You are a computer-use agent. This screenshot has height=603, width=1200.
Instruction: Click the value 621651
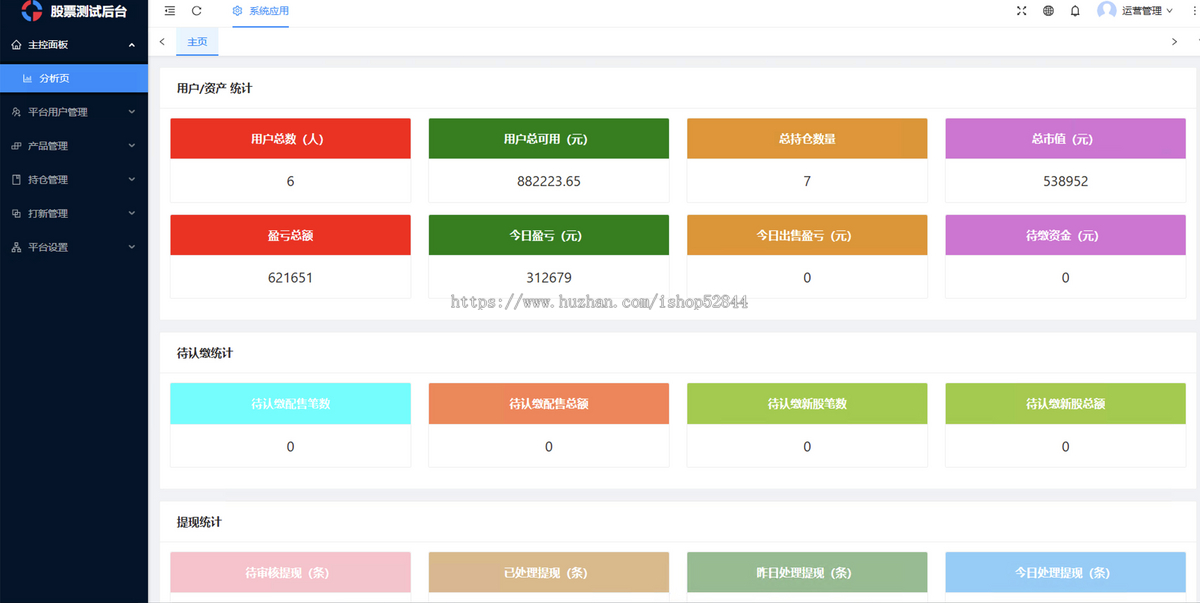[290, 278]
